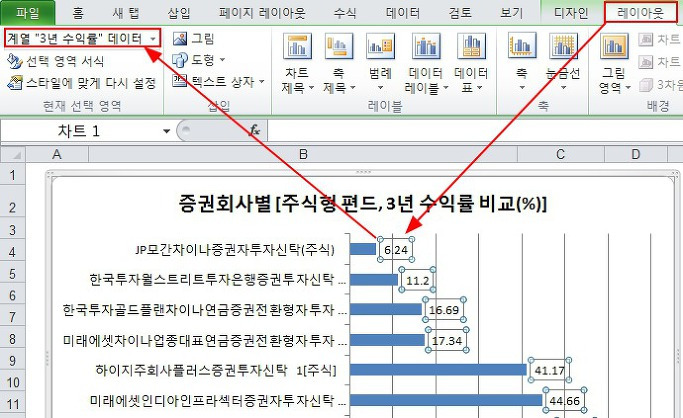Click the chart title 증권회사별 주식형 펀드
This screenshot has height=418, width=683.
362,204
